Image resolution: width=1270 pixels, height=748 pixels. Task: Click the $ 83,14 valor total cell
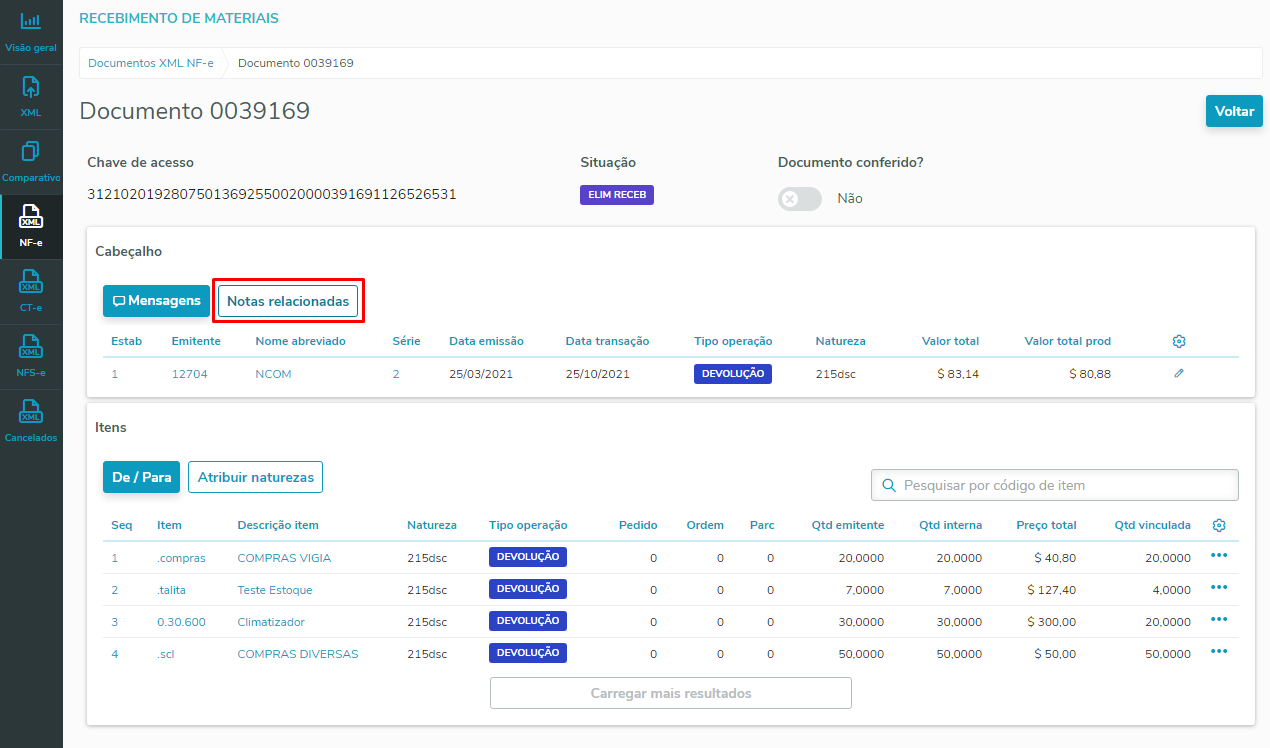[x=958, y=374]
